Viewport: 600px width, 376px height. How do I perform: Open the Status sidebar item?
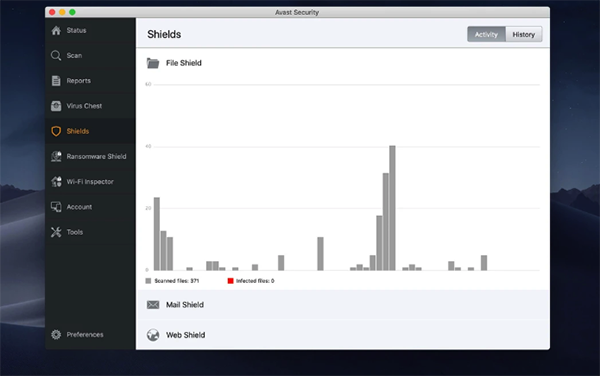tap(90, 30)
